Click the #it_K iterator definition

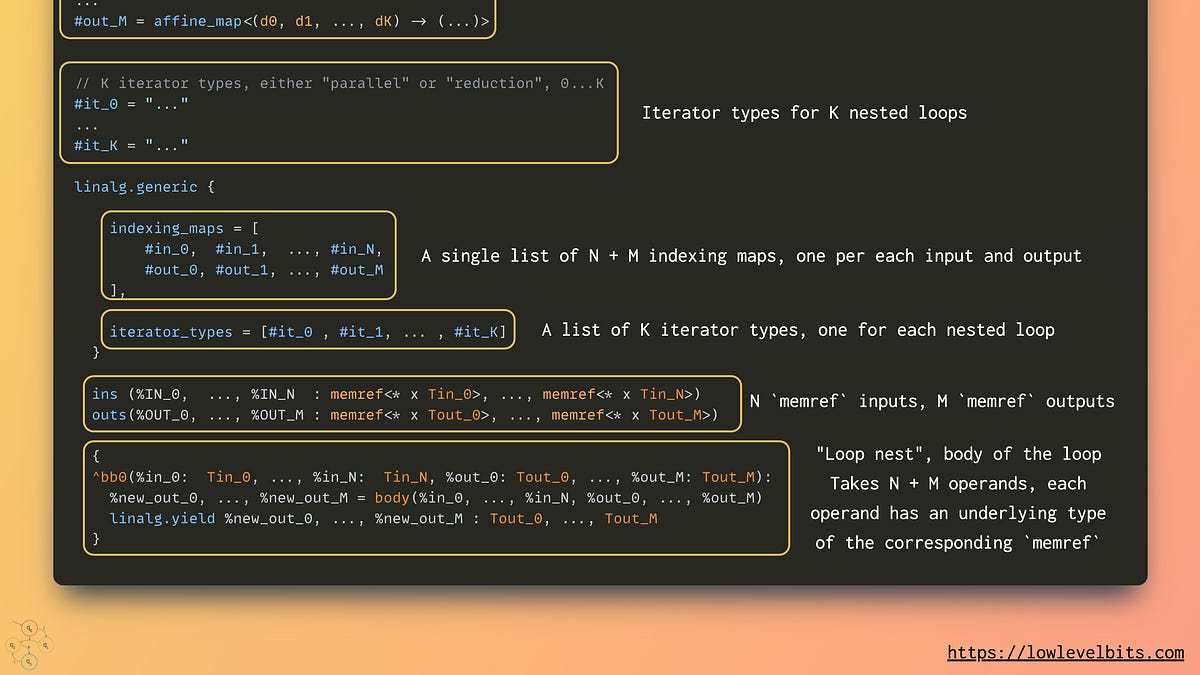pos(131,145)
